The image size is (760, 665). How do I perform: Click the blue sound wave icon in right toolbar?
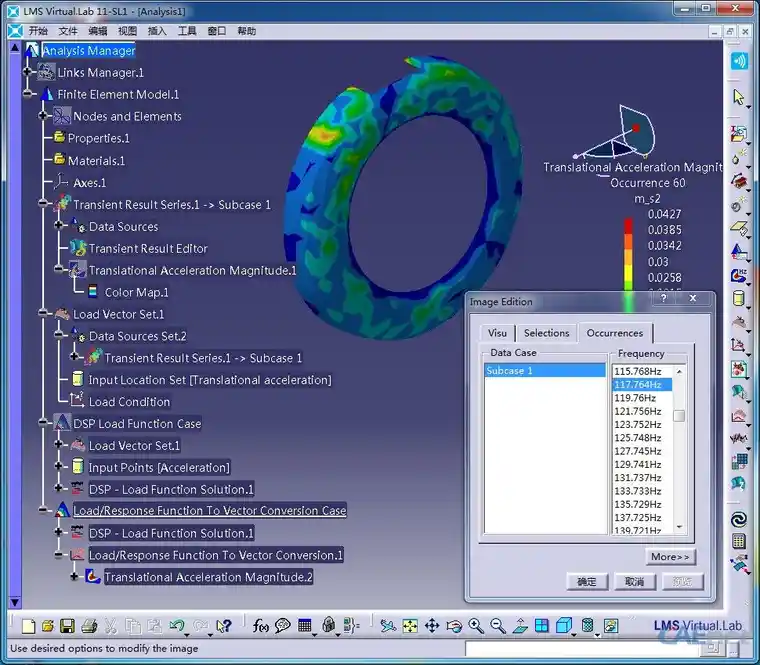click(739, 61)
